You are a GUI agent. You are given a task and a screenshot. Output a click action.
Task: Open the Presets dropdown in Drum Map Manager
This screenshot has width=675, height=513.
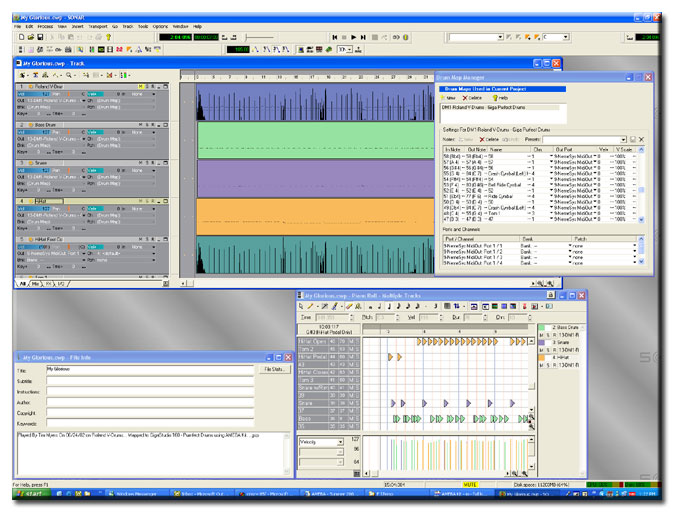(x=623, y=139)
